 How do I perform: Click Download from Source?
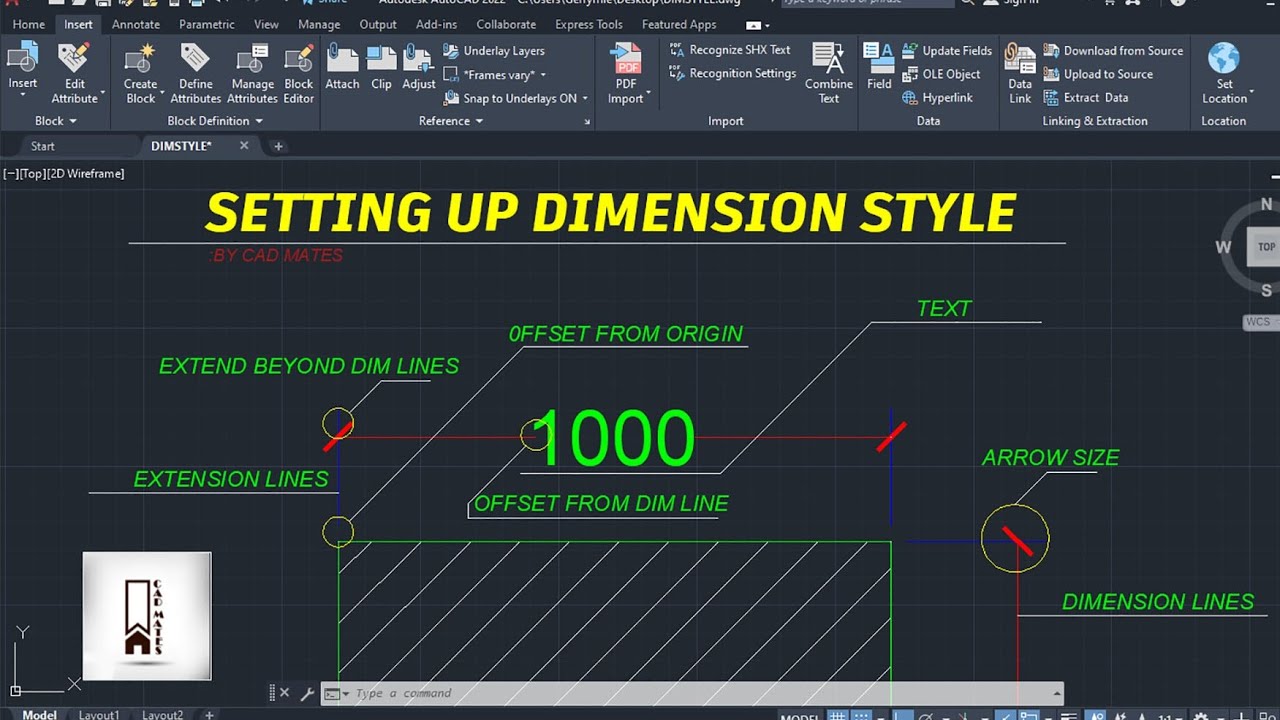(1113, 50)
